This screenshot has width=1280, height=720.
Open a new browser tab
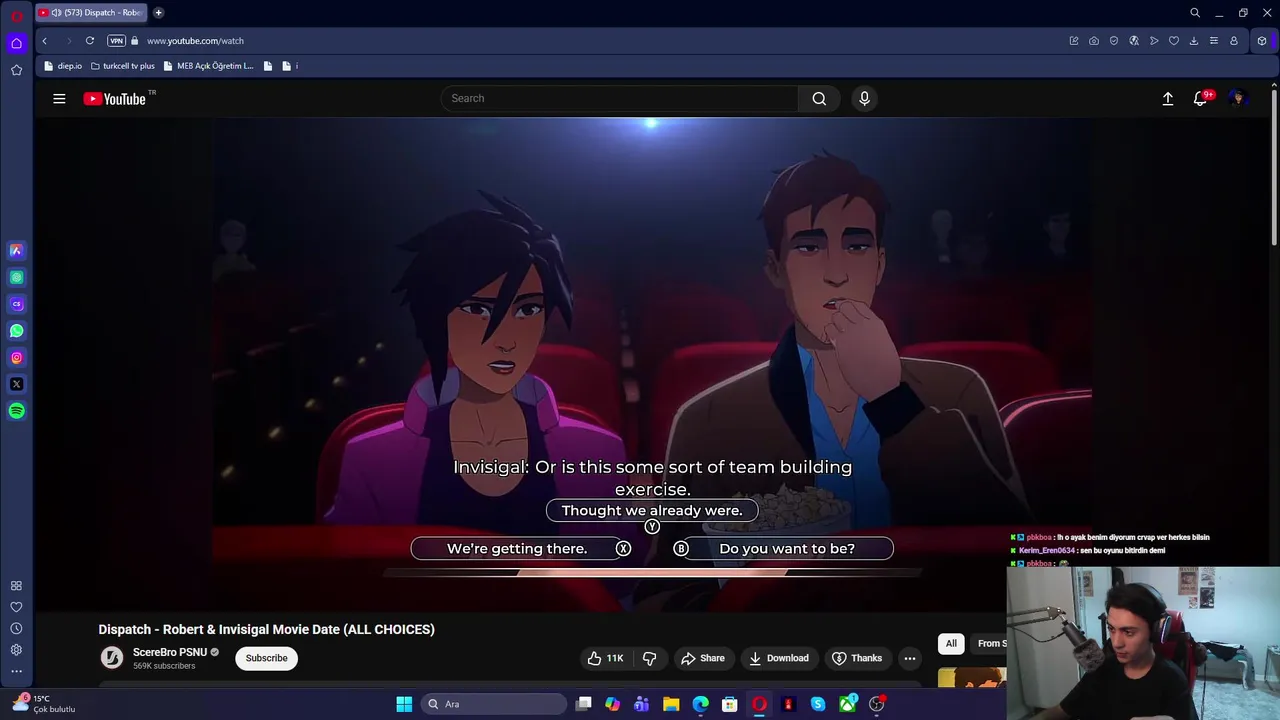tap(158, 13)
